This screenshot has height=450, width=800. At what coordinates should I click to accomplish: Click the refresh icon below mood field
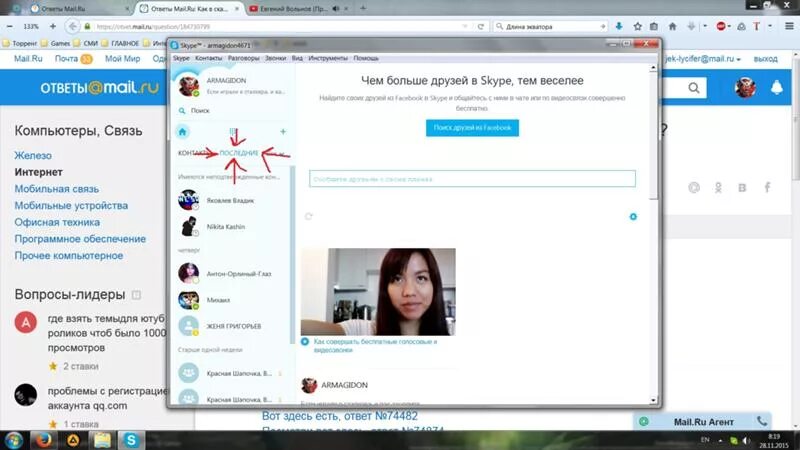pyautogui.click(x=309, y=216)
